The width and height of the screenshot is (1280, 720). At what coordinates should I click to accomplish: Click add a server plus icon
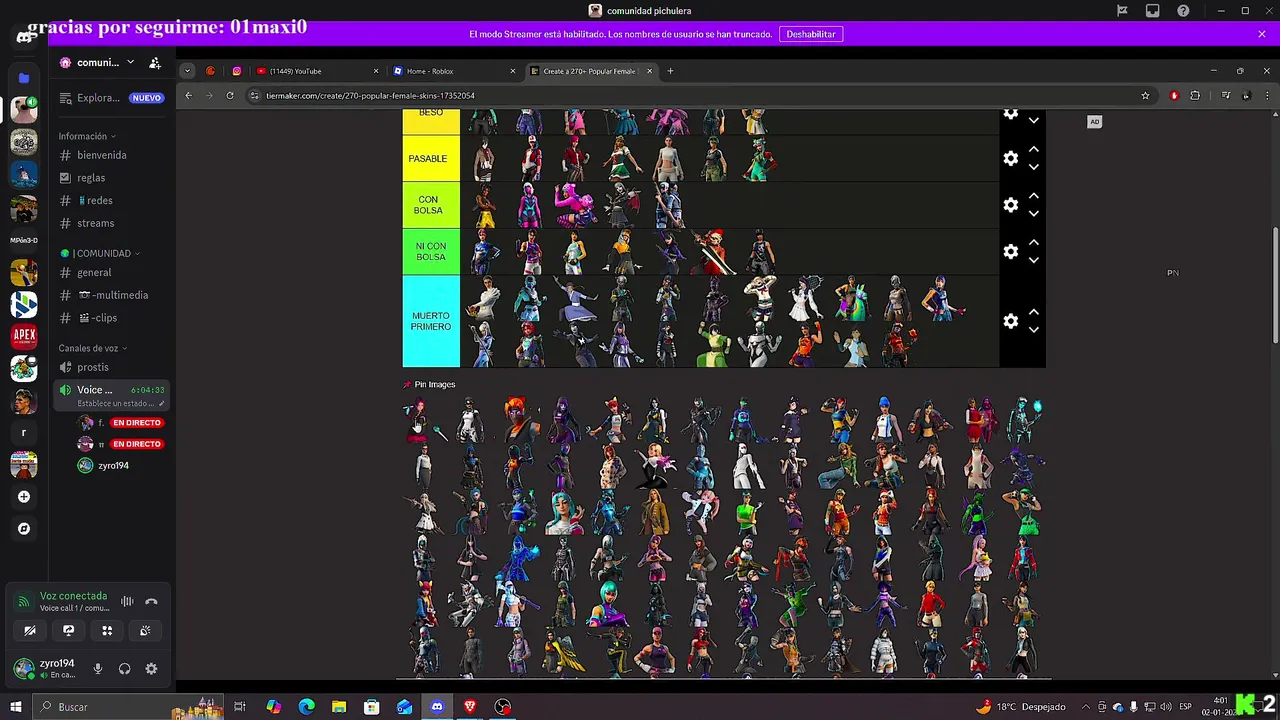pos(24,497)
